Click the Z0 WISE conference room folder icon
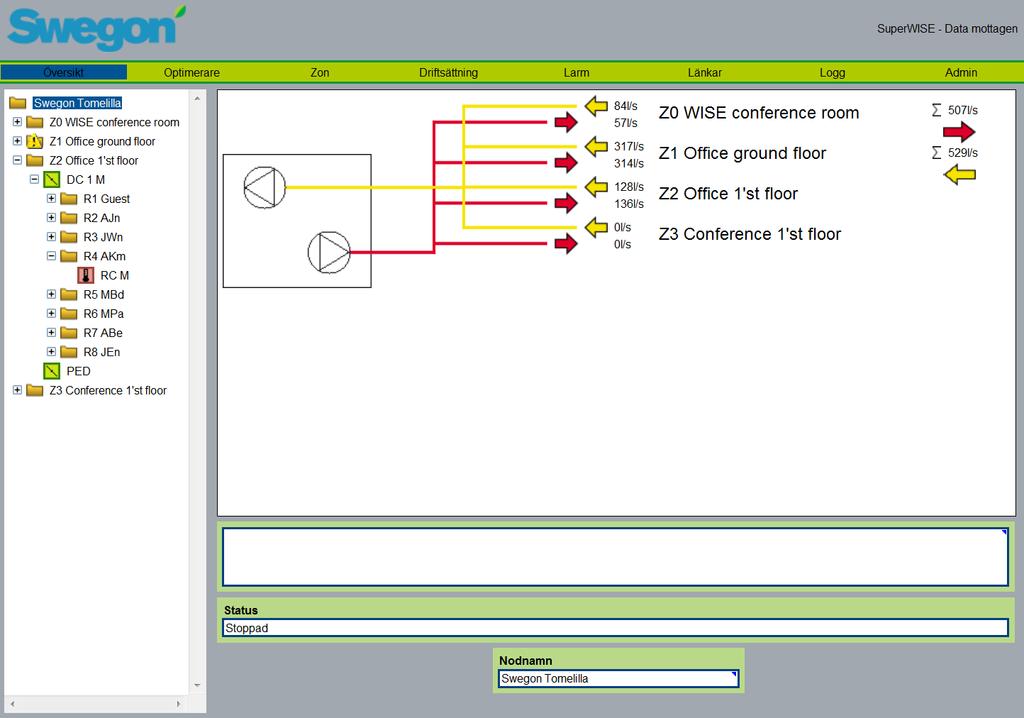 (35, 122)
